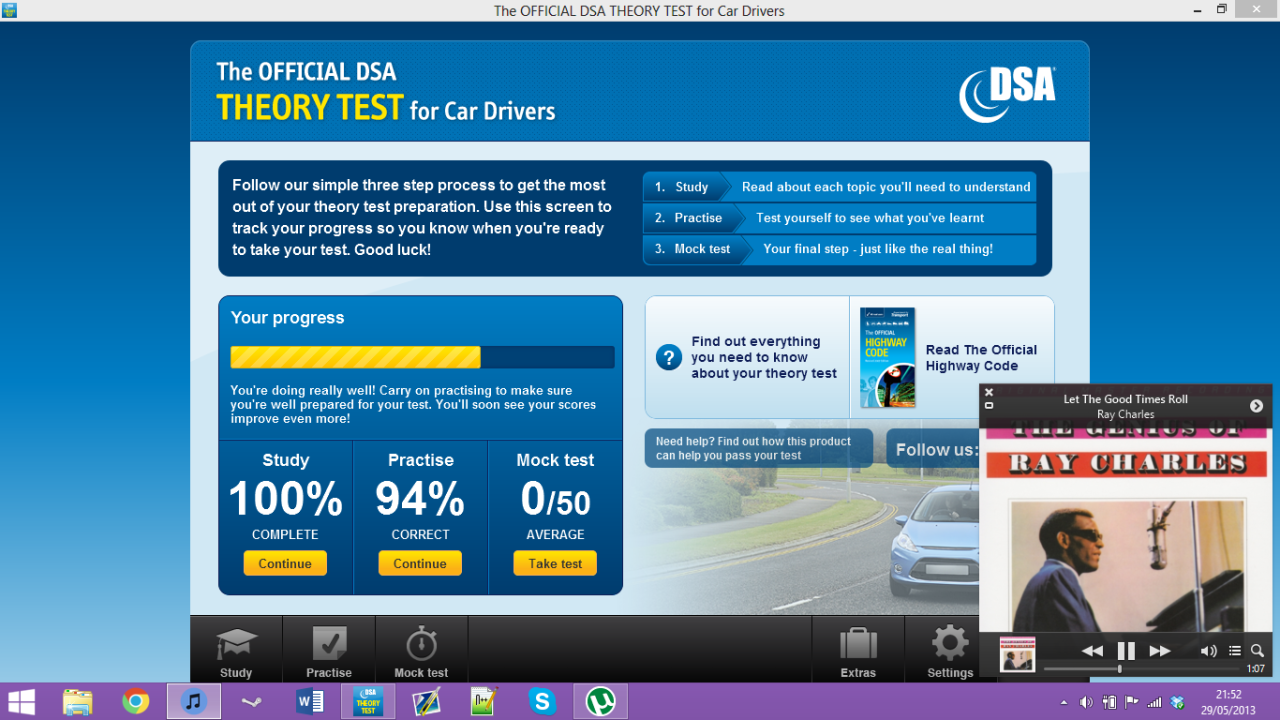Click the Dropbox tray icon
This screenshot has width=1280, height=720.
coord(1178,703)
